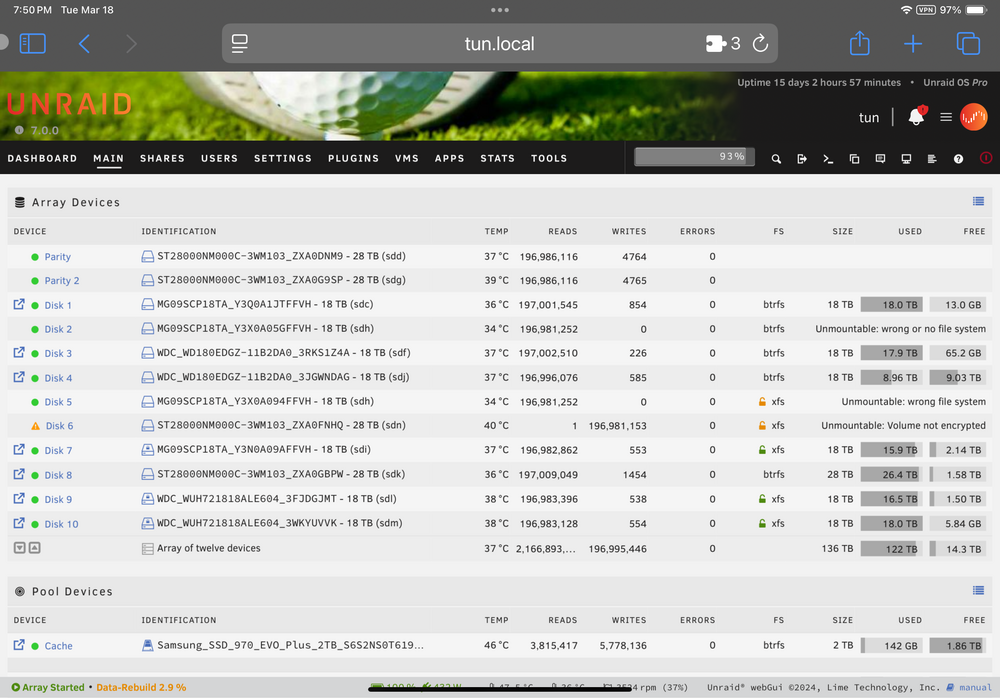Image resolution: width=1000 pixels, height=698 pixels.
Task: Click spin up all disks arrow
Action: point(34,547)
